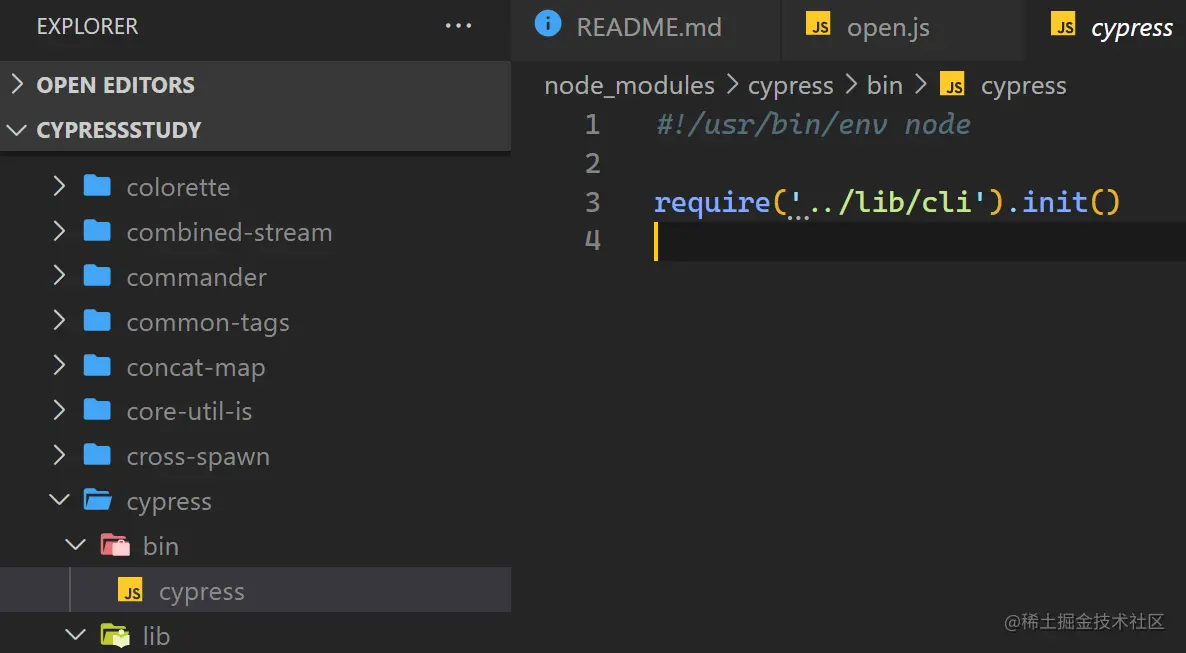Viewport: 1186px width, 653px height.
Task: Expand the concat-map folder chevron
Action: [59, 366]
